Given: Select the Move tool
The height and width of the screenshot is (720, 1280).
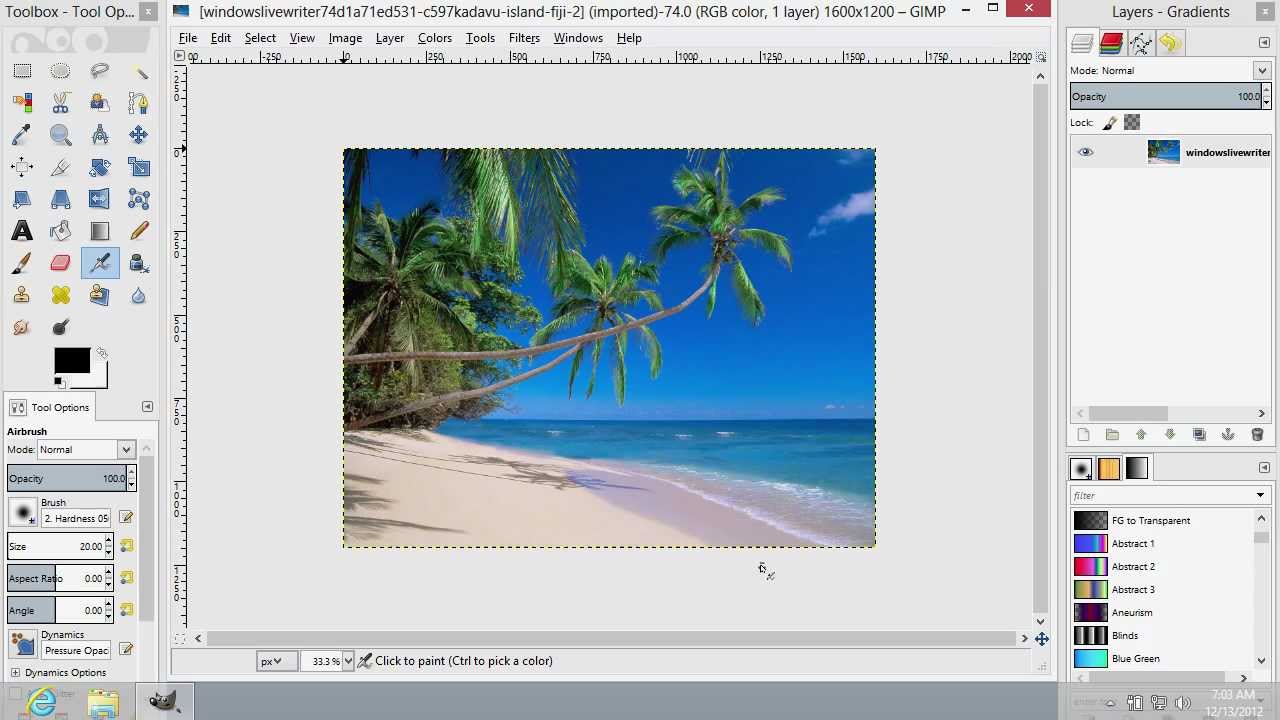Looking at the screenshot, I should tap(138, 135).
